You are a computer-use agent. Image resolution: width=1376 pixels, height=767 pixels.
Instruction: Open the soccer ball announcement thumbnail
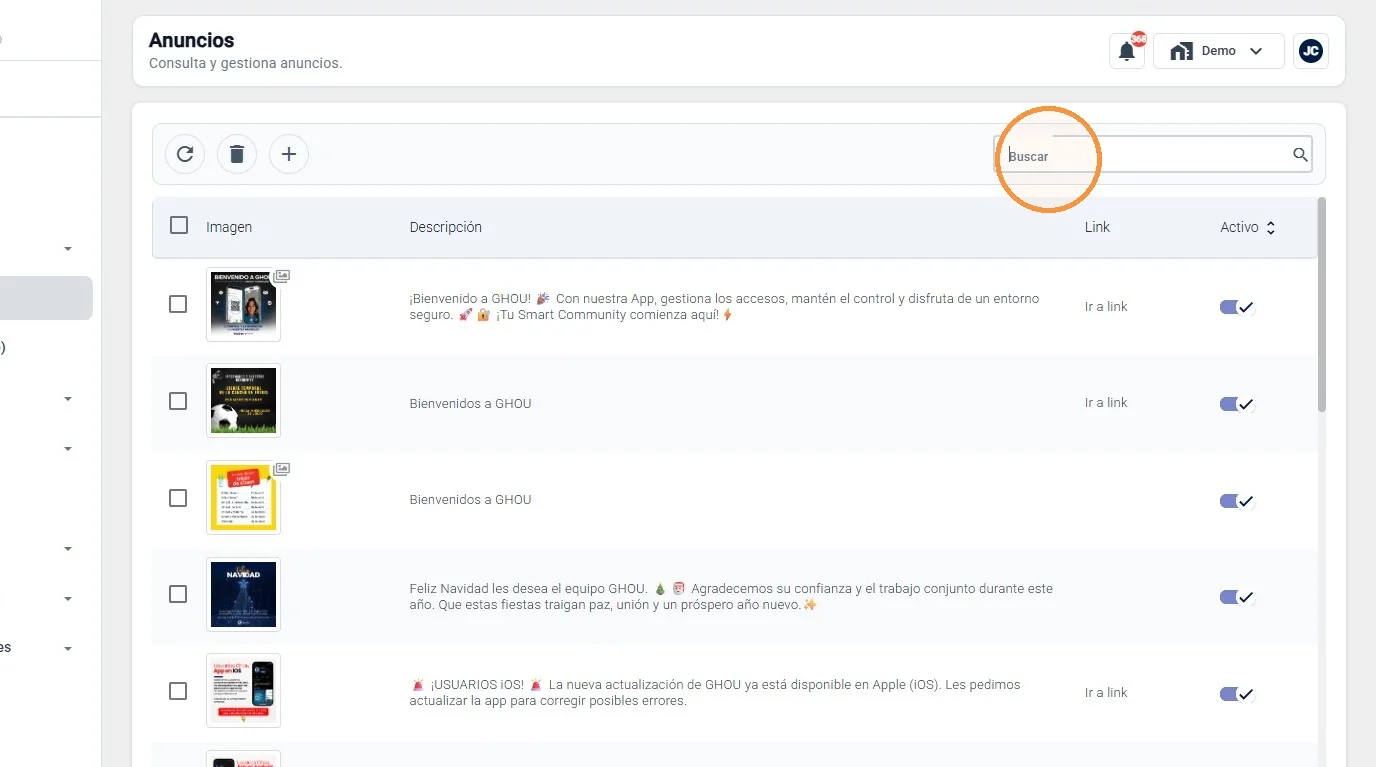(x=243, y=400)
